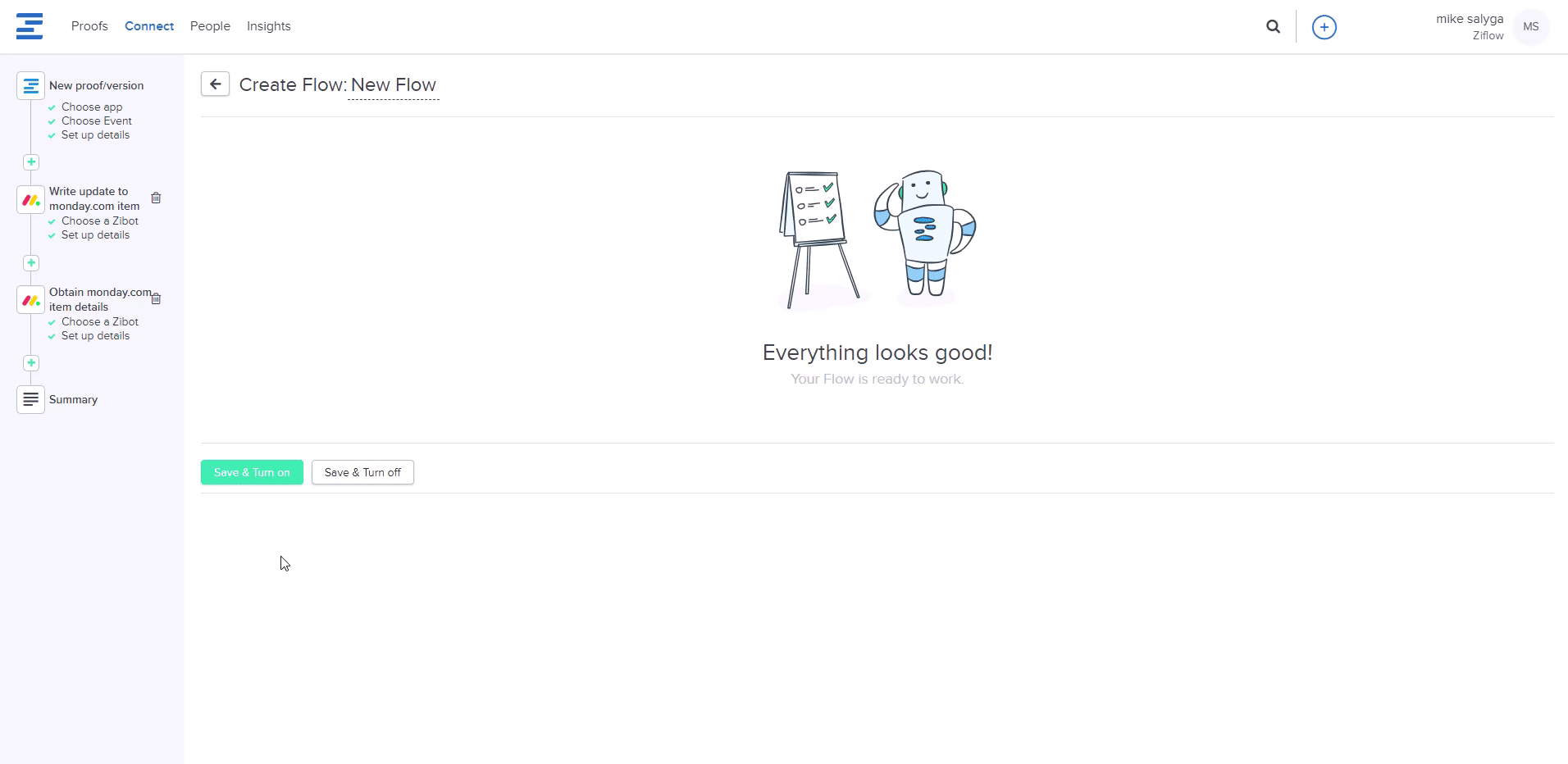
Task: Add a step after Write update step
Action: (31, 263)
